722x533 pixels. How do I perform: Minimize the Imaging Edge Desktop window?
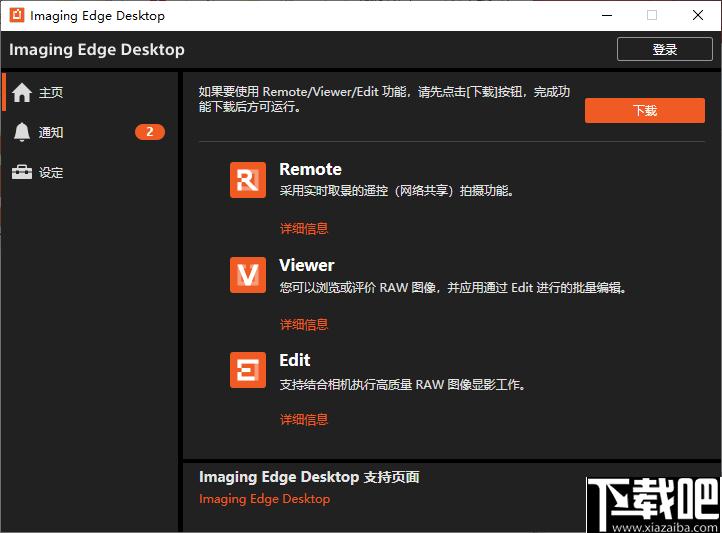(607, 15)
